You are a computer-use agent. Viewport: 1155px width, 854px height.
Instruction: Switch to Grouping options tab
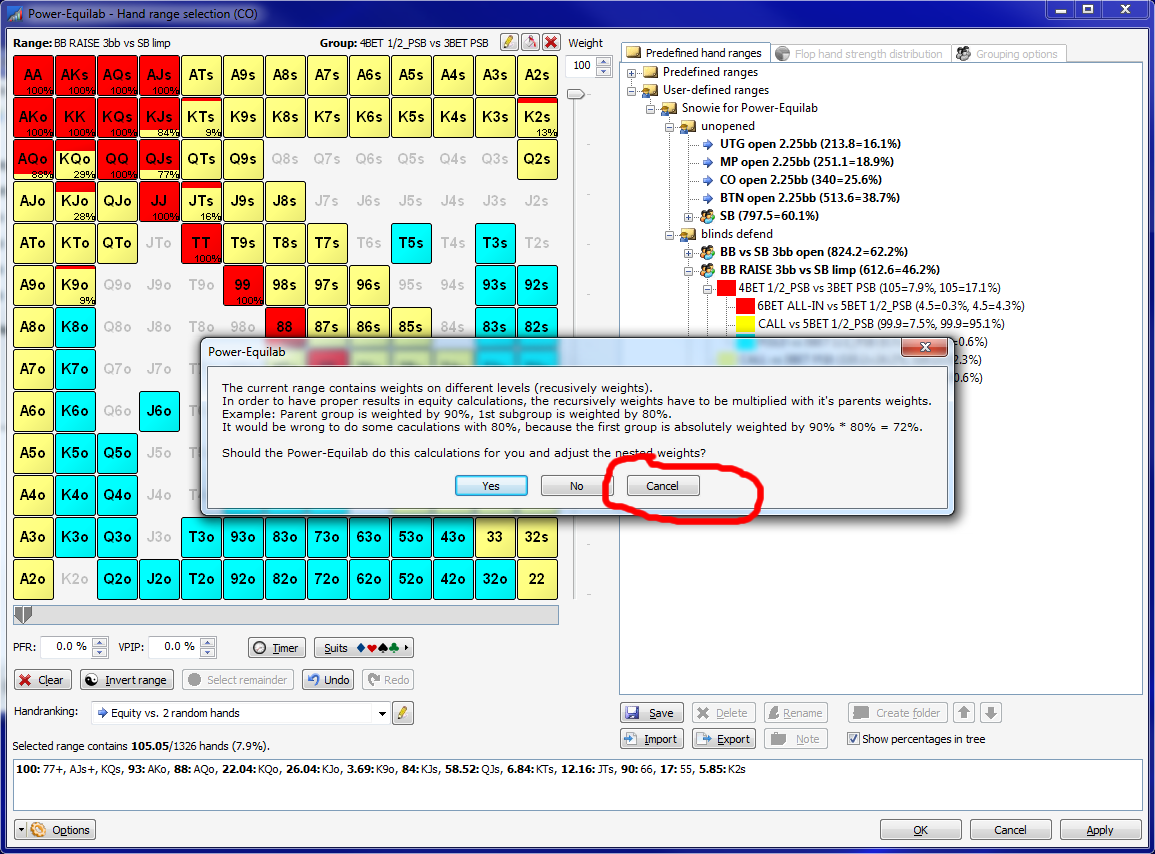click(x=1008, y=54)
